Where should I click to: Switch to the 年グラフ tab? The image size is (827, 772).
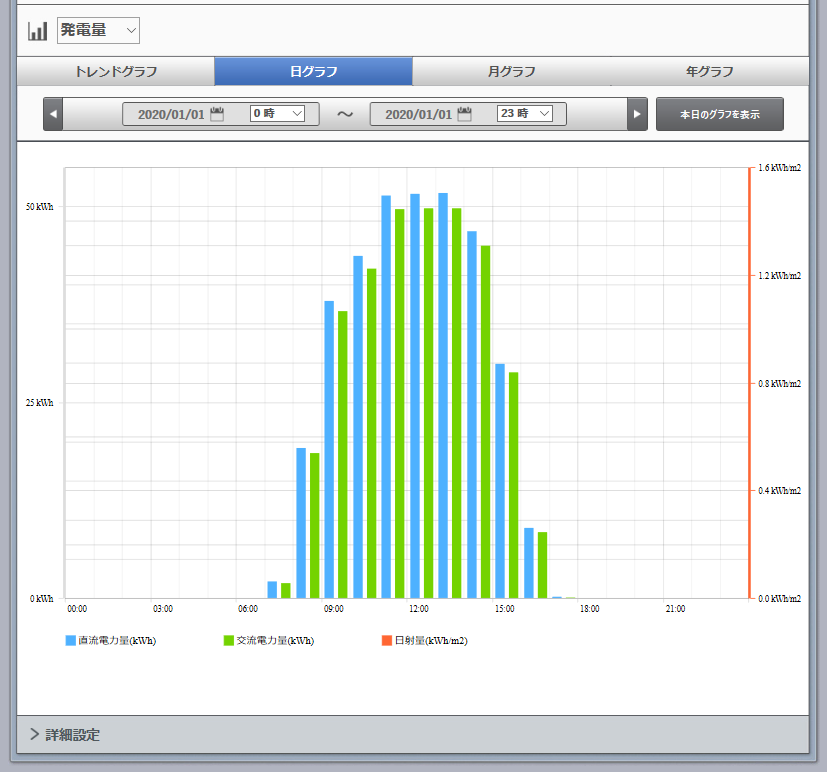[709, 71]
